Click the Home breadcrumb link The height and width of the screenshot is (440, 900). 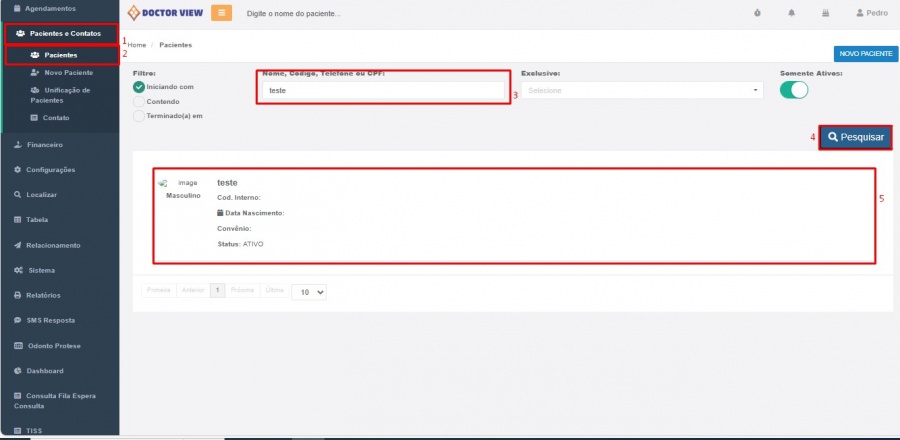tap(138, 45)
